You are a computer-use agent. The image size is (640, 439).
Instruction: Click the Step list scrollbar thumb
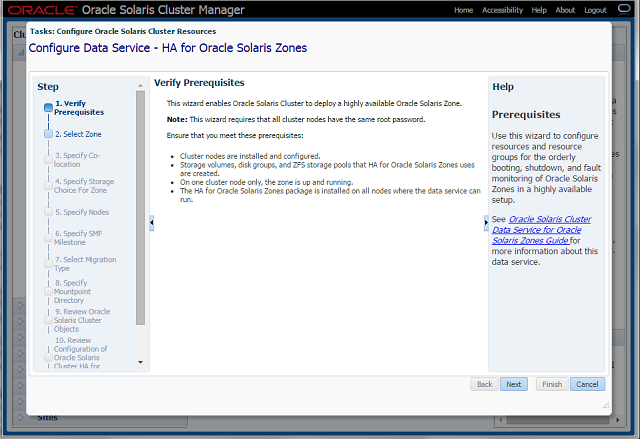(140, 208)
